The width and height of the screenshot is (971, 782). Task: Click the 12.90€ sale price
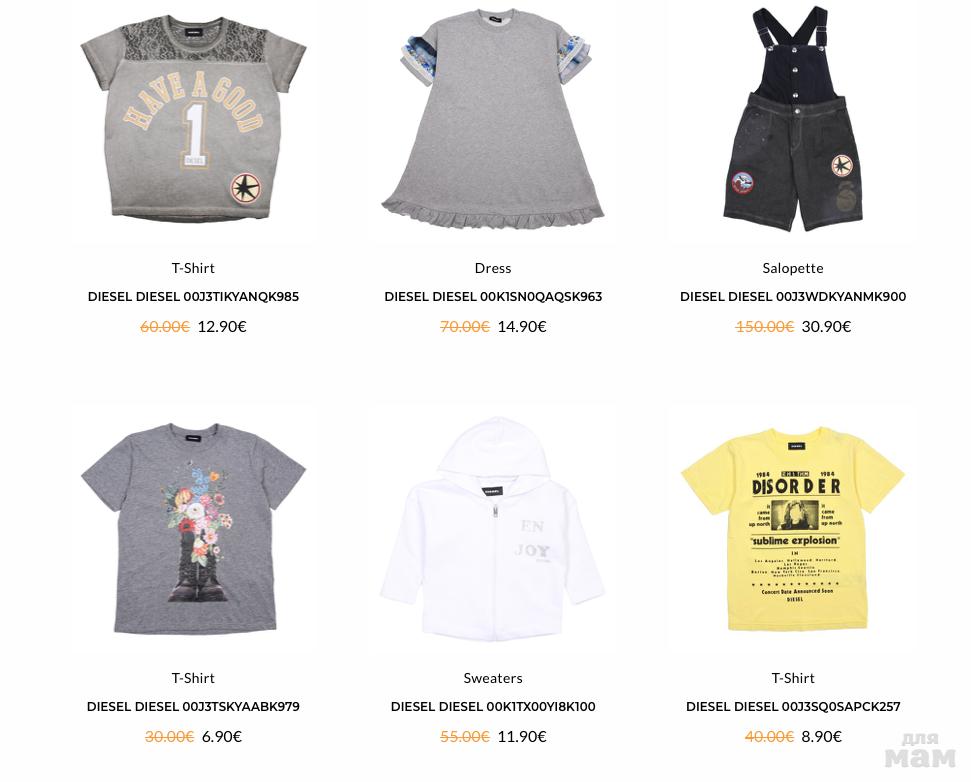coord(222,326)
